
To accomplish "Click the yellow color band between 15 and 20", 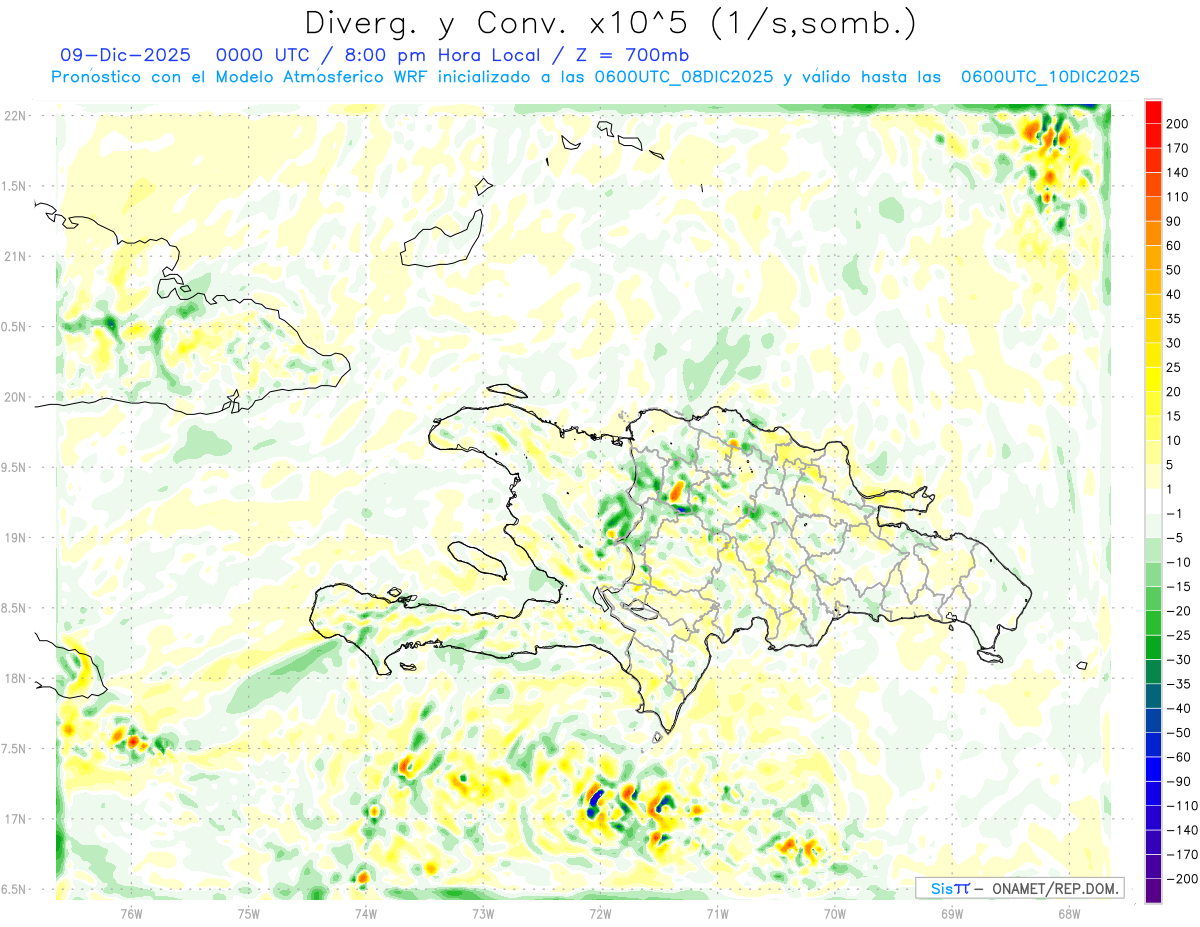I will [1153, 404].
